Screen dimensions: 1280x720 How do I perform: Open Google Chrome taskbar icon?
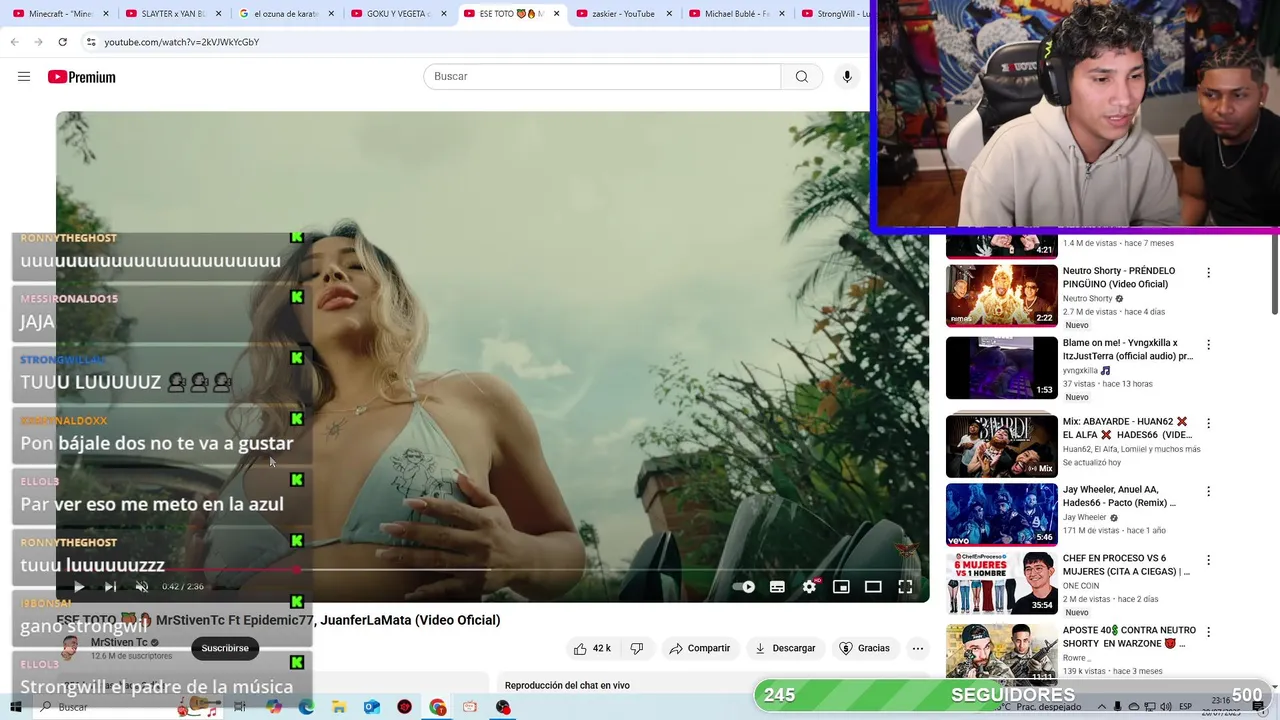(x=438, y=707)
